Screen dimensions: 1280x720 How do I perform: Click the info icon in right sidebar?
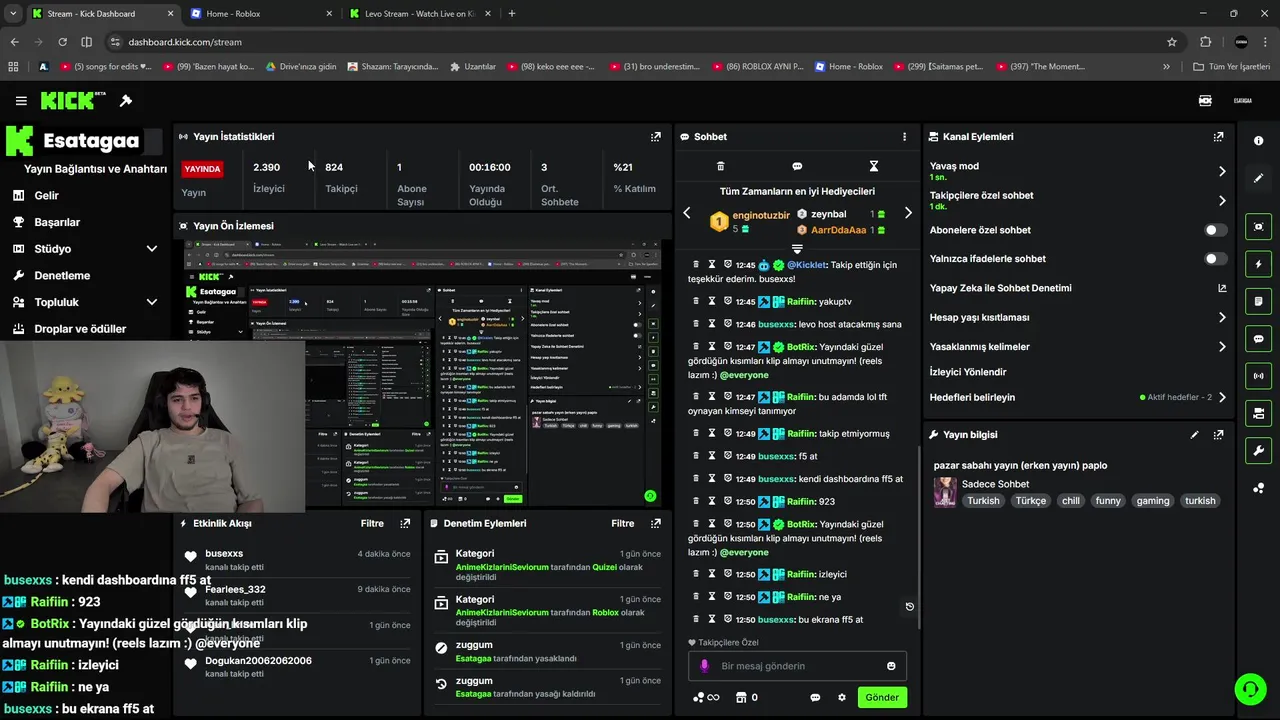coord(1259,141)
